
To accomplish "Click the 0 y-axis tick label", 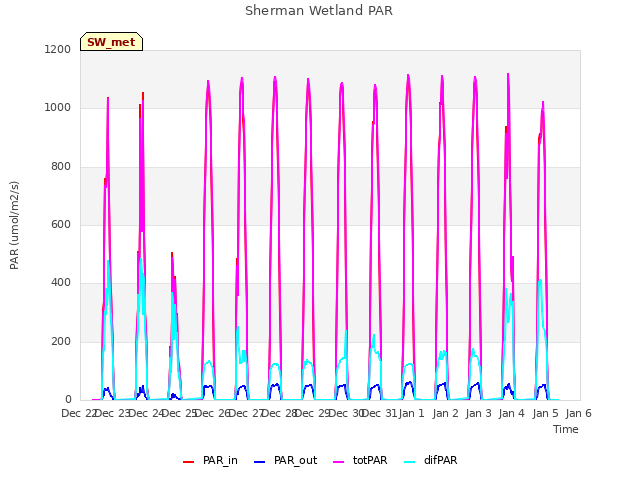I will pyautogui.click(x=68, y=400).
